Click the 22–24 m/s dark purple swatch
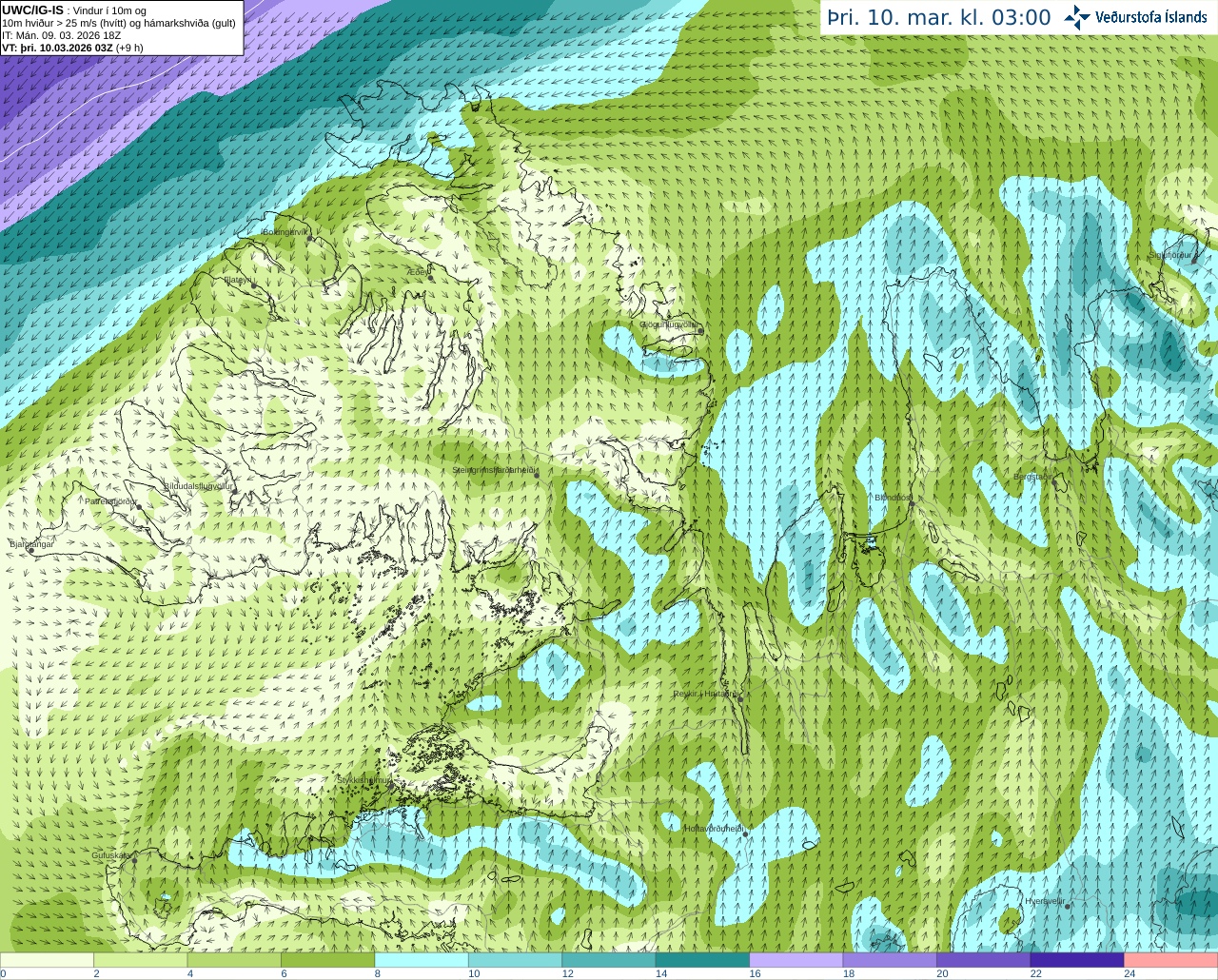1218x980 pixels. 1077,960
